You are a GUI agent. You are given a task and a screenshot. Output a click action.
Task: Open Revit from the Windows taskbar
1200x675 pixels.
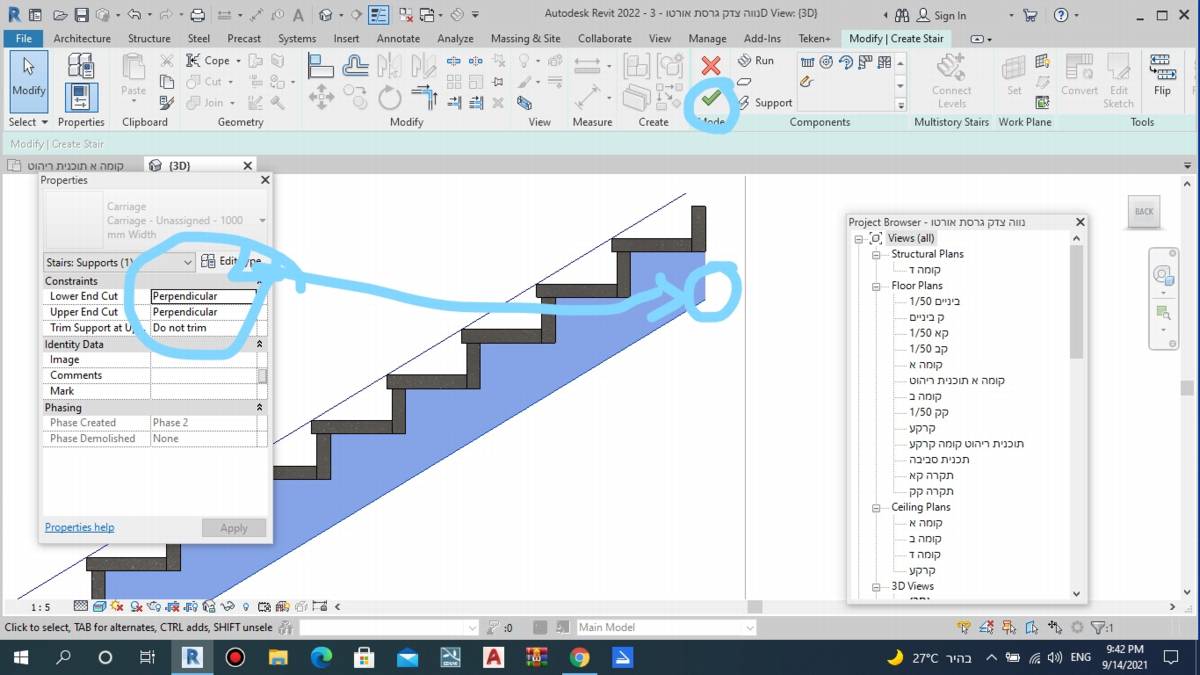[x=191, y=657]
